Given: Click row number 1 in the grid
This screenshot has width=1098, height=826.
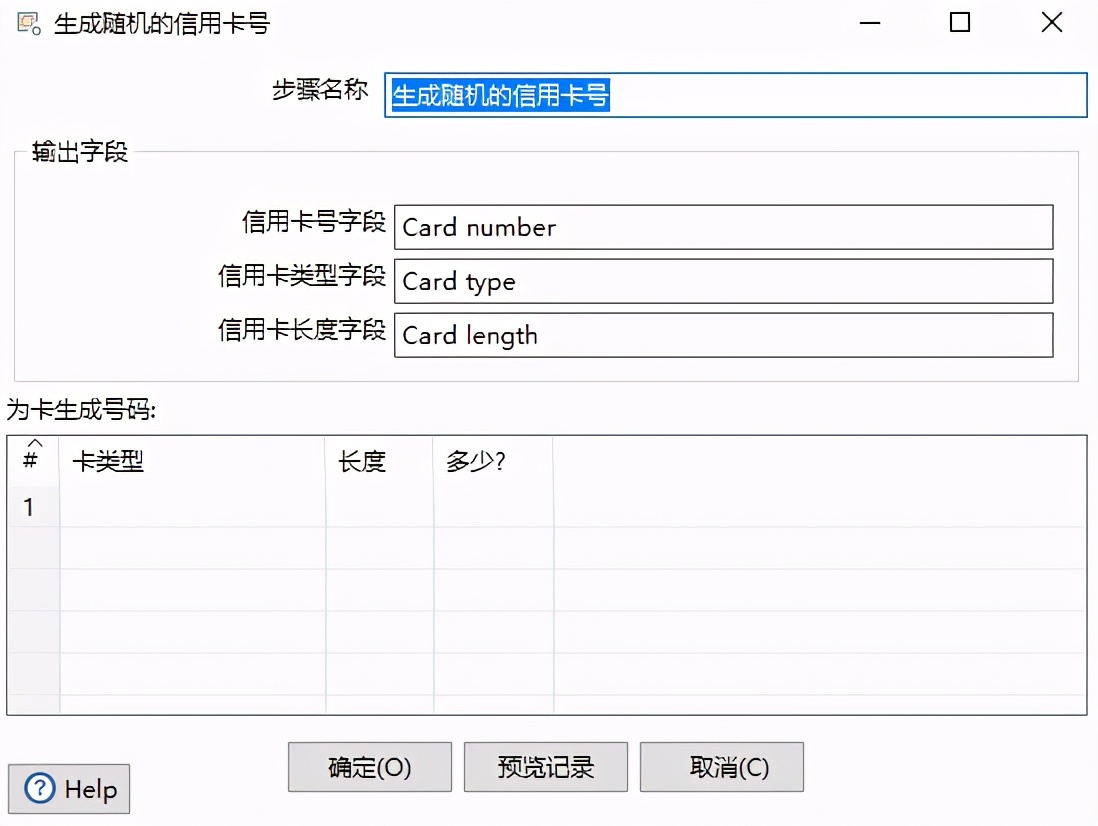Looking at the screenshot, I should (33, 506).
